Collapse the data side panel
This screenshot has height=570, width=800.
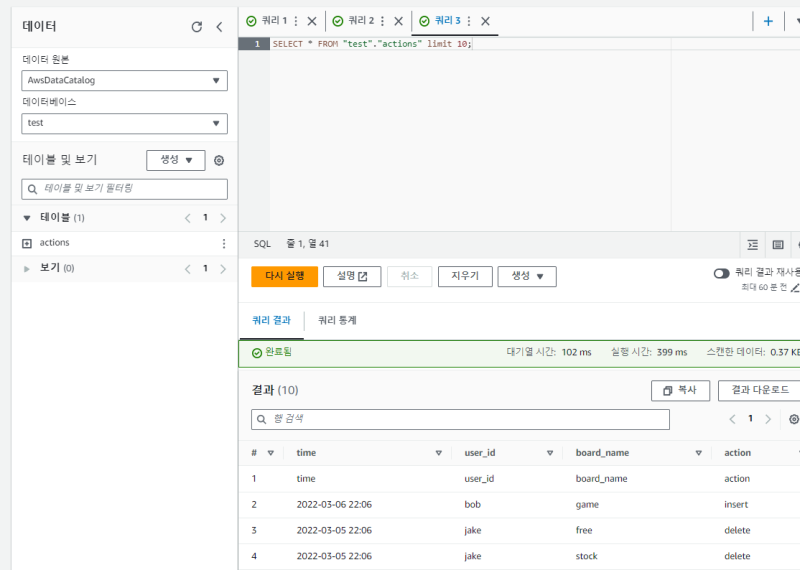coord(219,27)
